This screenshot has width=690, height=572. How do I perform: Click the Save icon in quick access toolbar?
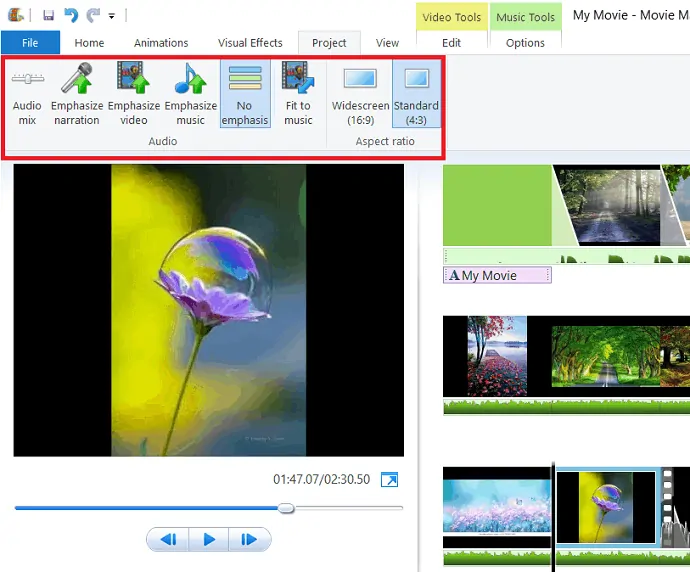[48, 15]
